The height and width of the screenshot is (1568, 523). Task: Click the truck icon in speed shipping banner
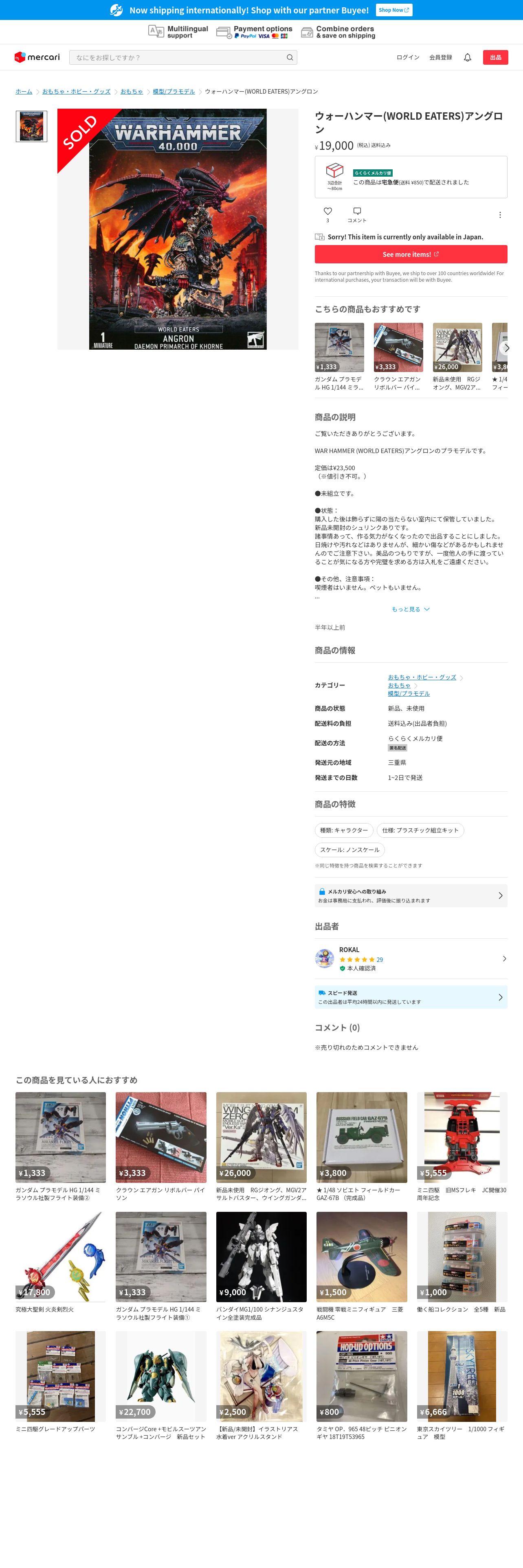click(x=322, y=992)
